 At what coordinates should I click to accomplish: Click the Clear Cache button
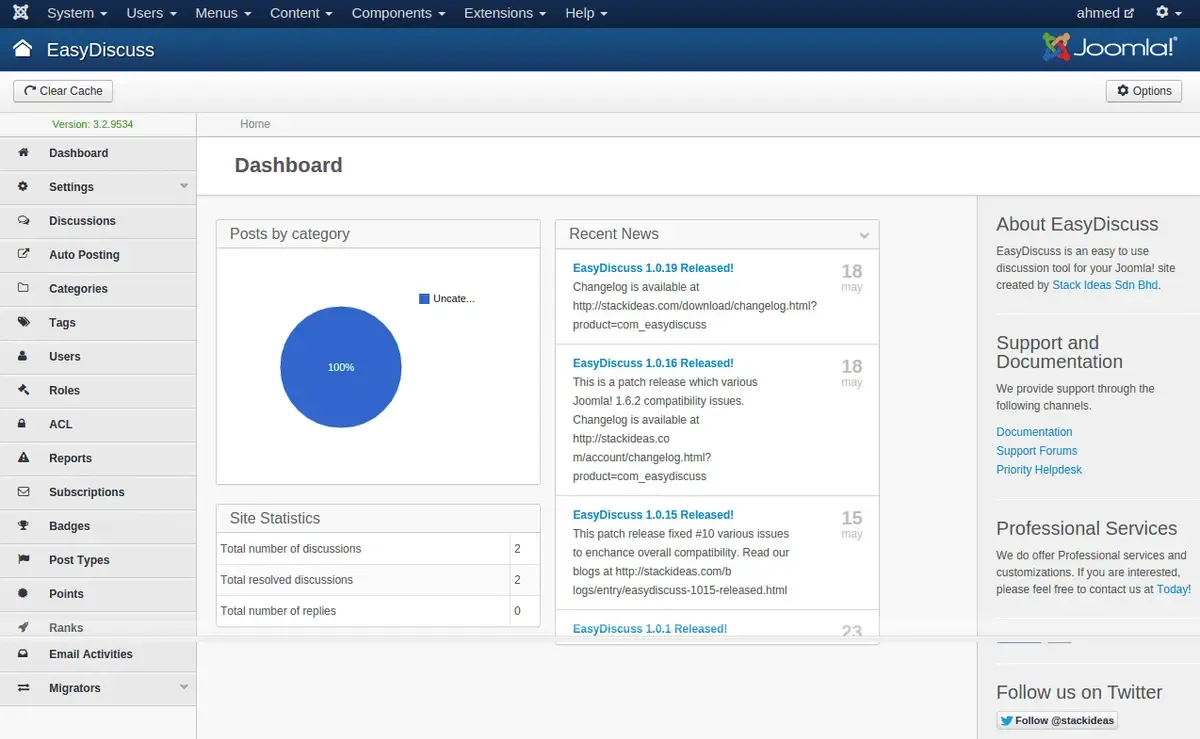(x=63, y=91)
